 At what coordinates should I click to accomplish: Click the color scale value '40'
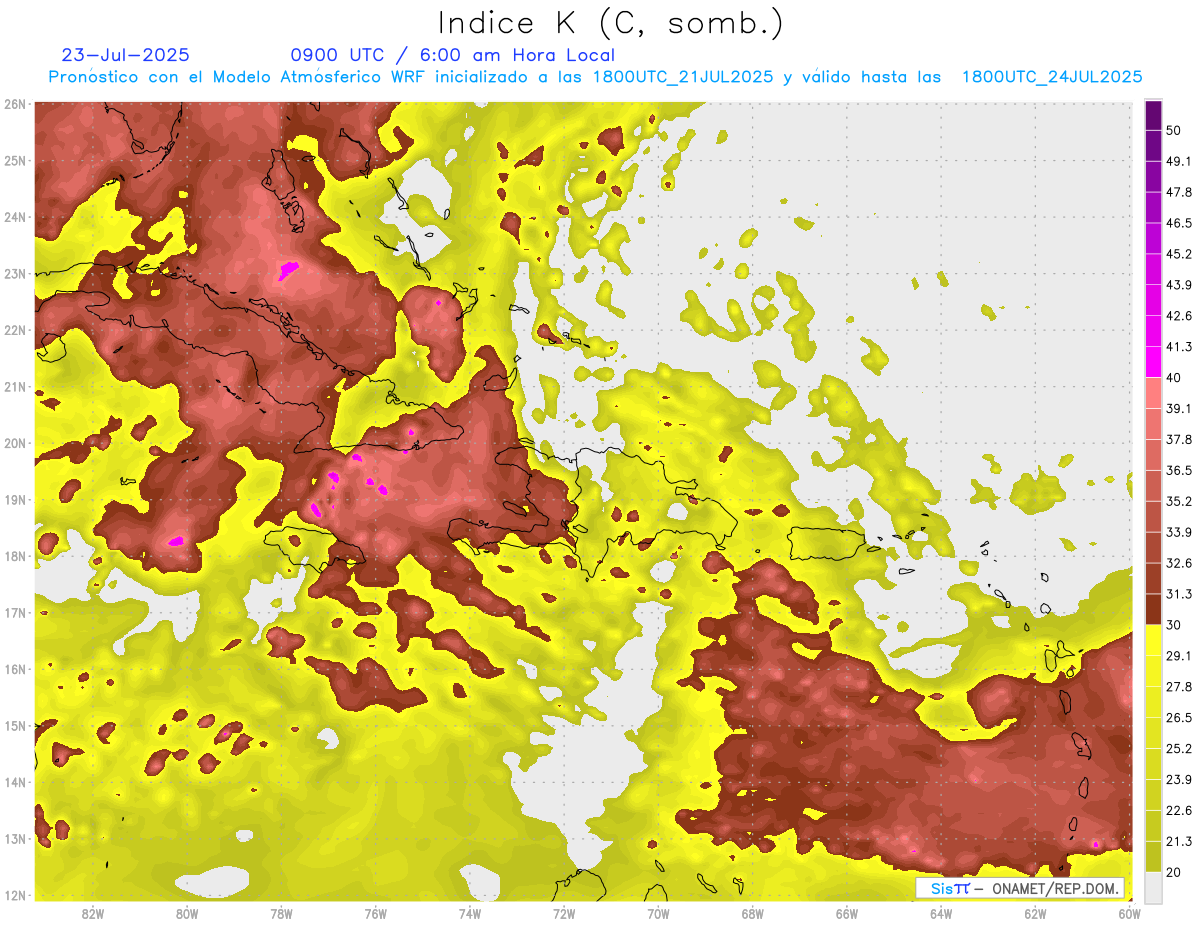coord(1173,377)
